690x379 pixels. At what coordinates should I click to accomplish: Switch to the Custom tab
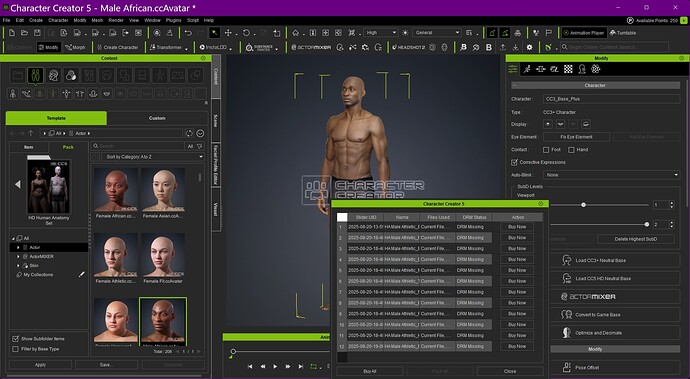(157, 118)
